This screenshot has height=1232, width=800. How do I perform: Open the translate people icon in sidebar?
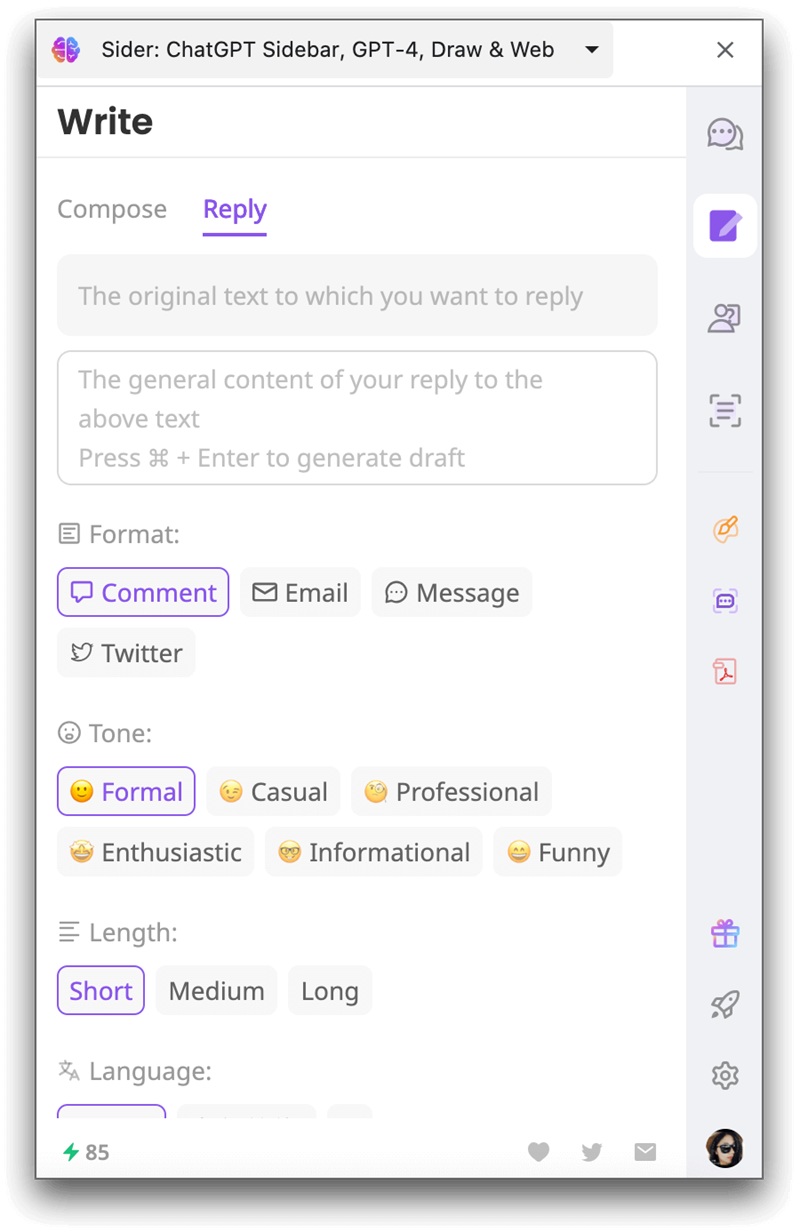[x=725, y=319]
